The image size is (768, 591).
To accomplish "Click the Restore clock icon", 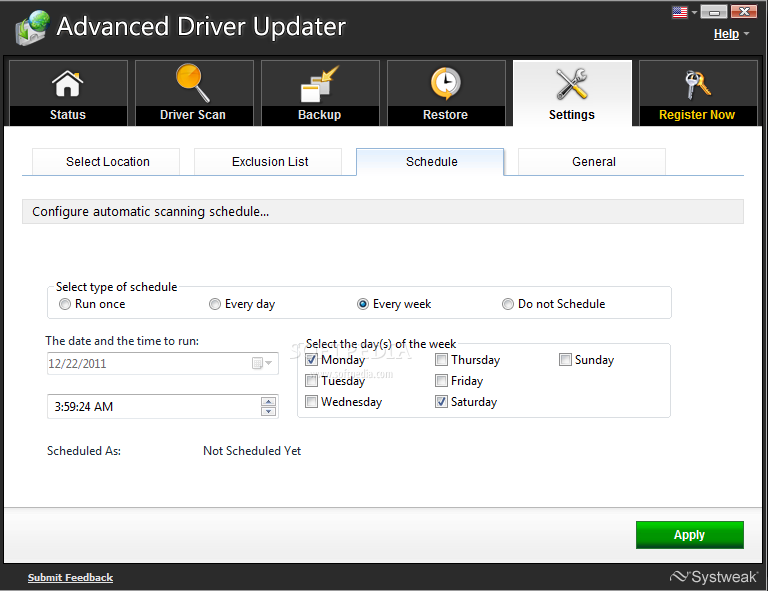I will point(445,83).
